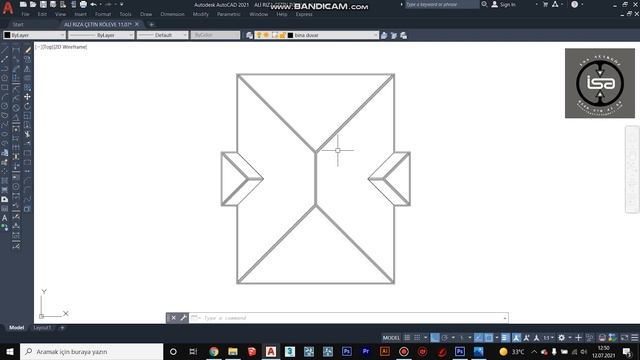Open the Modify menu
Image resolution: width=640 pixels, height=360 pixels.
(x=200, y=14)
